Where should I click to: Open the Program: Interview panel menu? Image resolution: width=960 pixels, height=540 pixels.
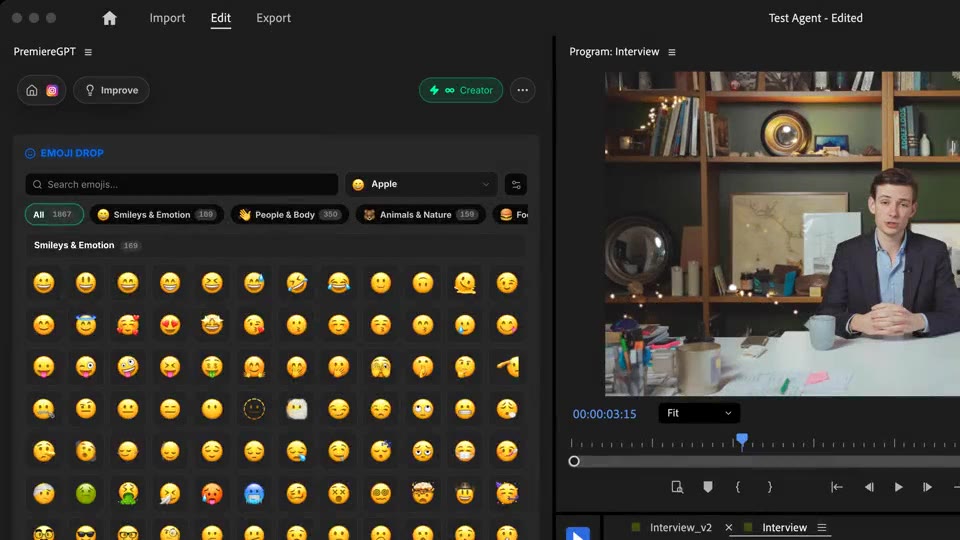[672, 52]
